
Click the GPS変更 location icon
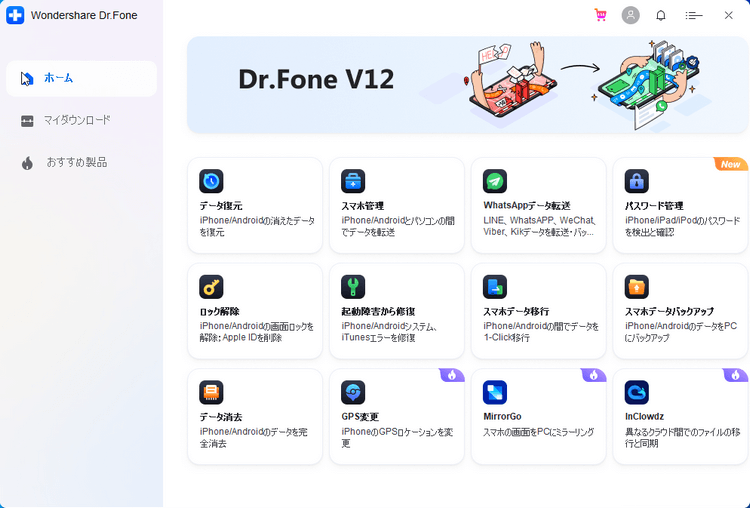pyautogui.click(x=353, y=392)
